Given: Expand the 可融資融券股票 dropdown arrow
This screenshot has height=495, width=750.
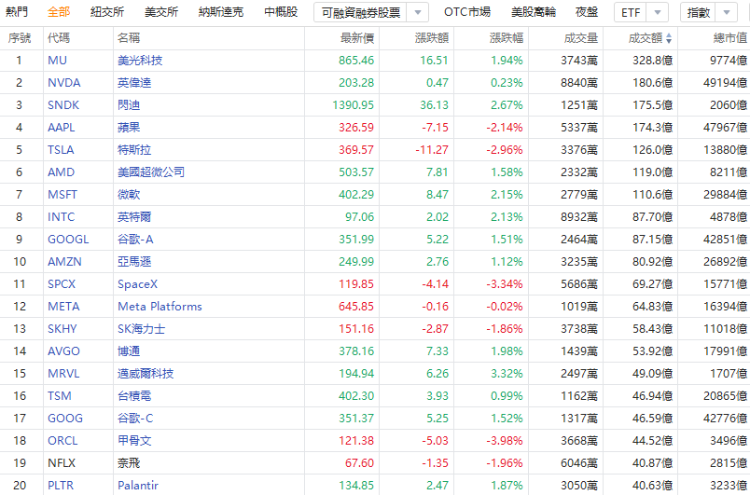Looking at the screenshot, I should point(418,13).
